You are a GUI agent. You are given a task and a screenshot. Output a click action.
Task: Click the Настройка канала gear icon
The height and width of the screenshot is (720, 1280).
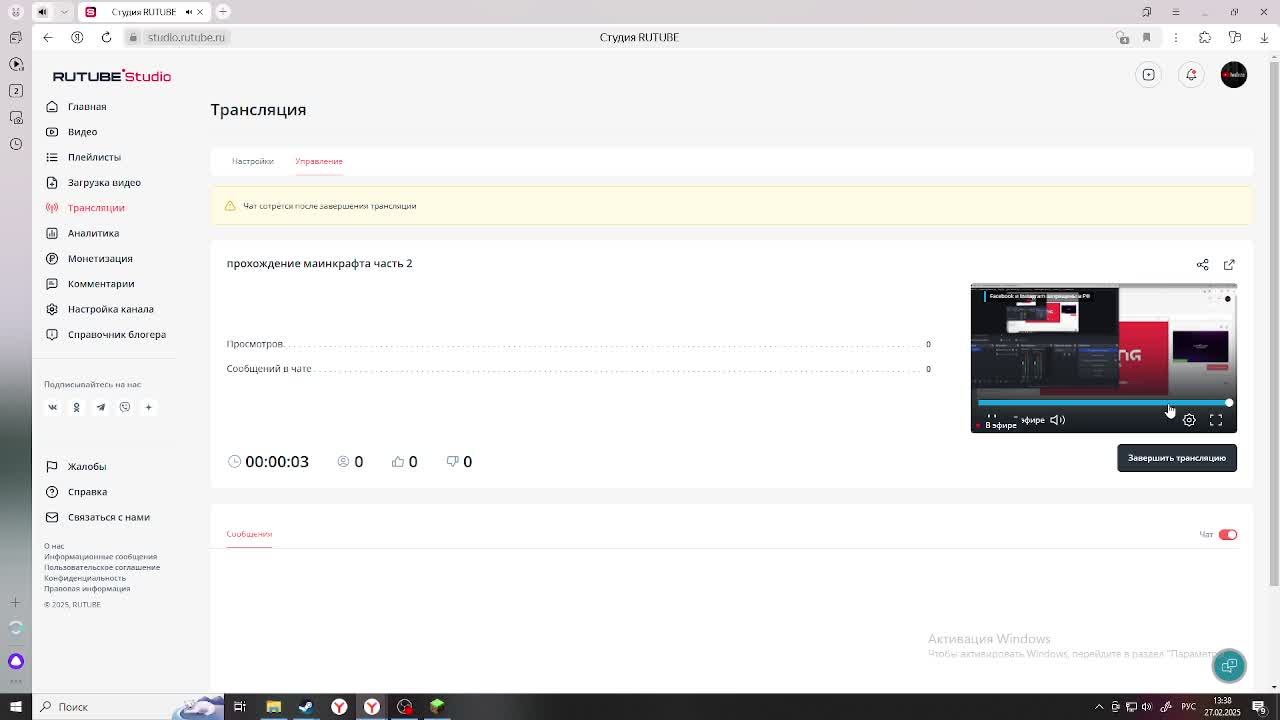(52, 309)
